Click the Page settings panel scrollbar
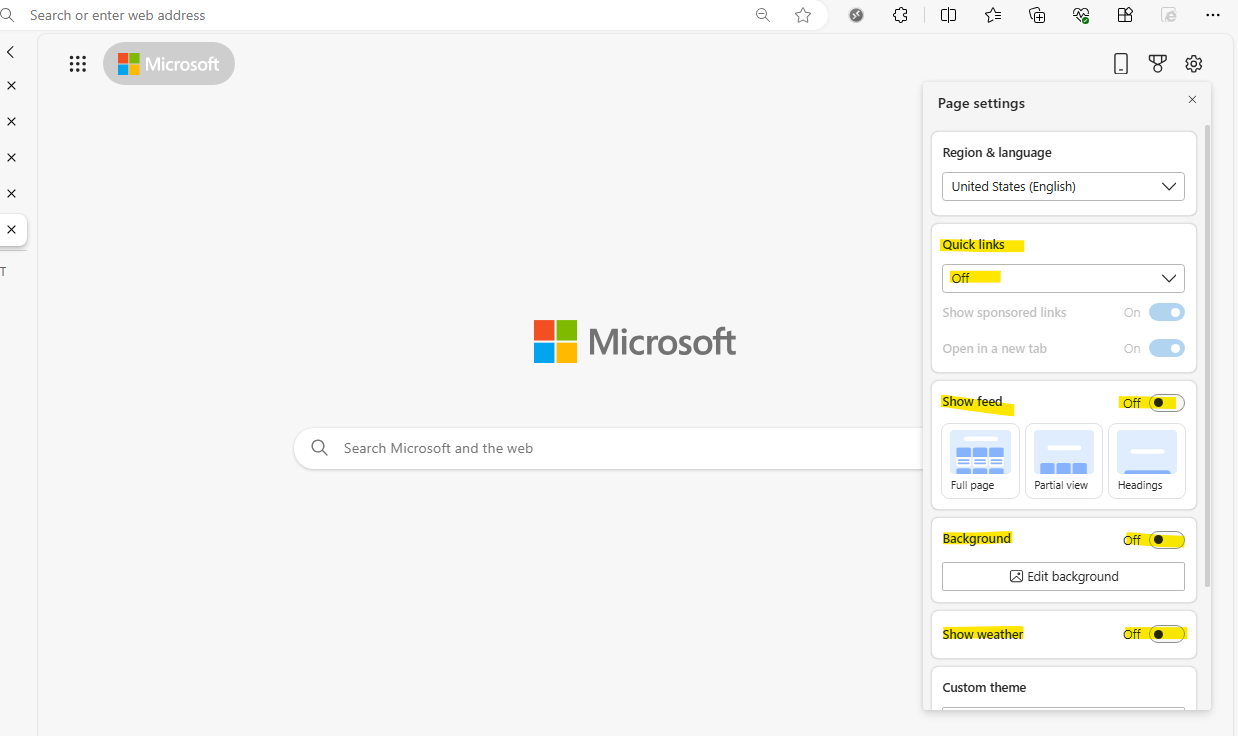This screenshot has height=736, width=1238. [1207, 355]
